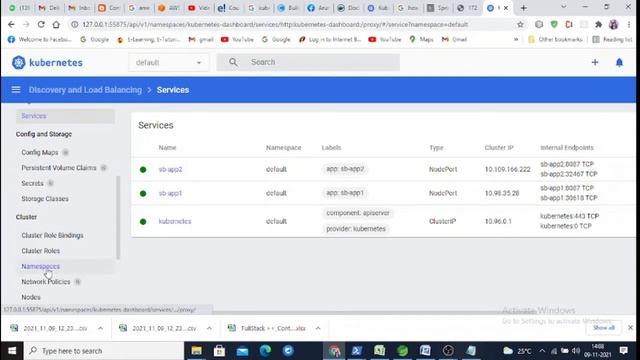Click Discovery and Load Balancing breadcrumb
640x360 pixels.
(x=85, y=90)
